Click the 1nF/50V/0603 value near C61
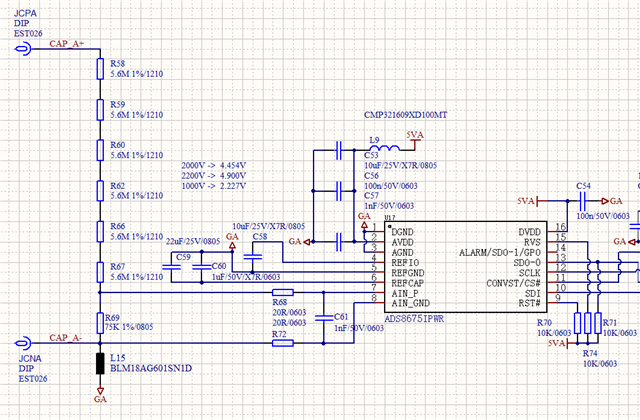Viewport: 640px width, 420px height. (359, 328)
